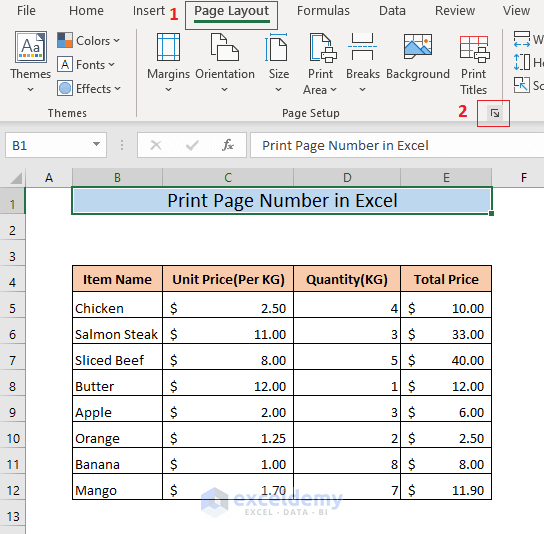Select the 'Mango' cell
This screenshot has height=534, width=544.
click(x=117, y=487)
